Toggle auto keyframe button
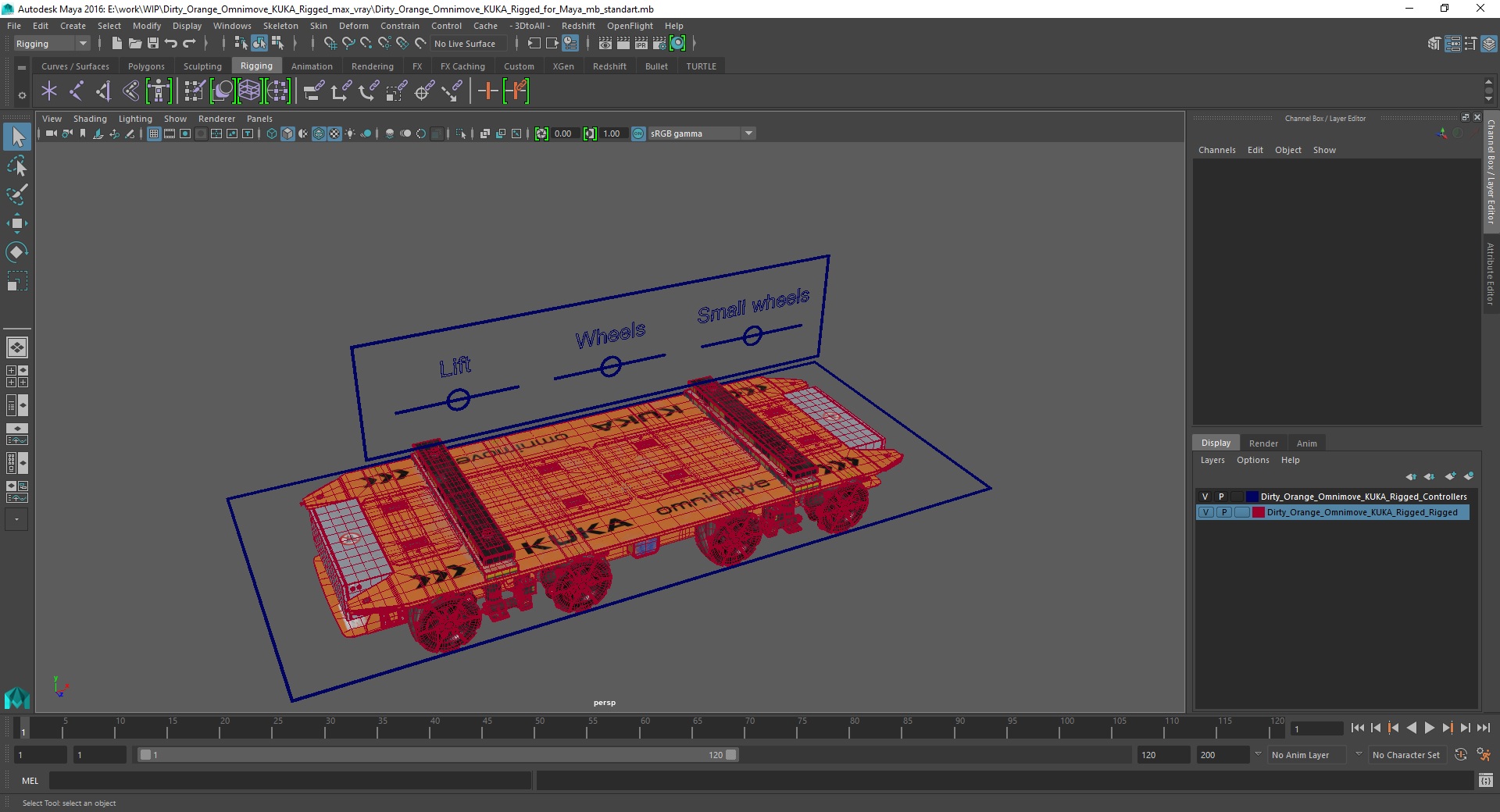Screen dimensions: 1500x812 click(x=1461, y=755)
